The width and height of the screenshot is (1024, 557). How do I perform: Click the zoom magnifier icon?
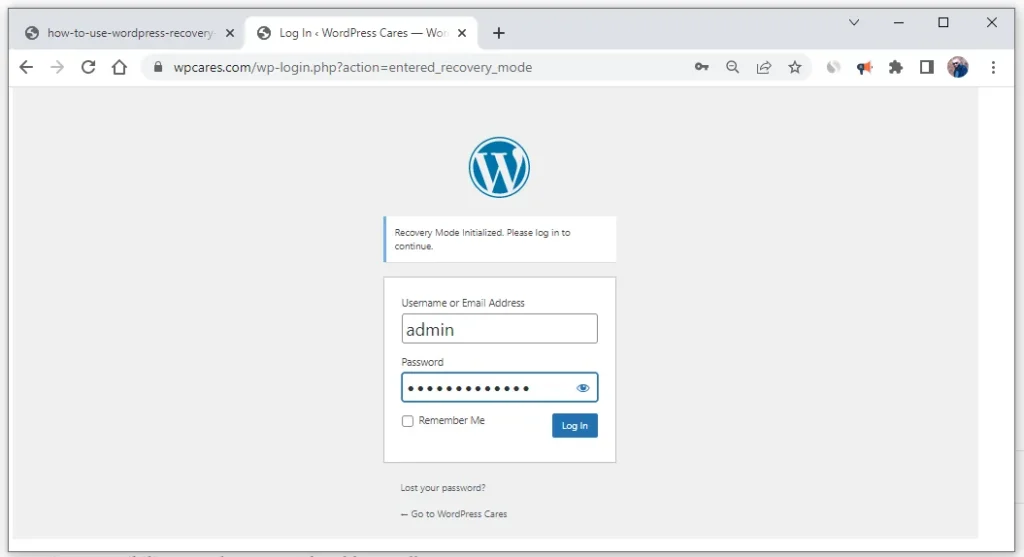[732, 67]
